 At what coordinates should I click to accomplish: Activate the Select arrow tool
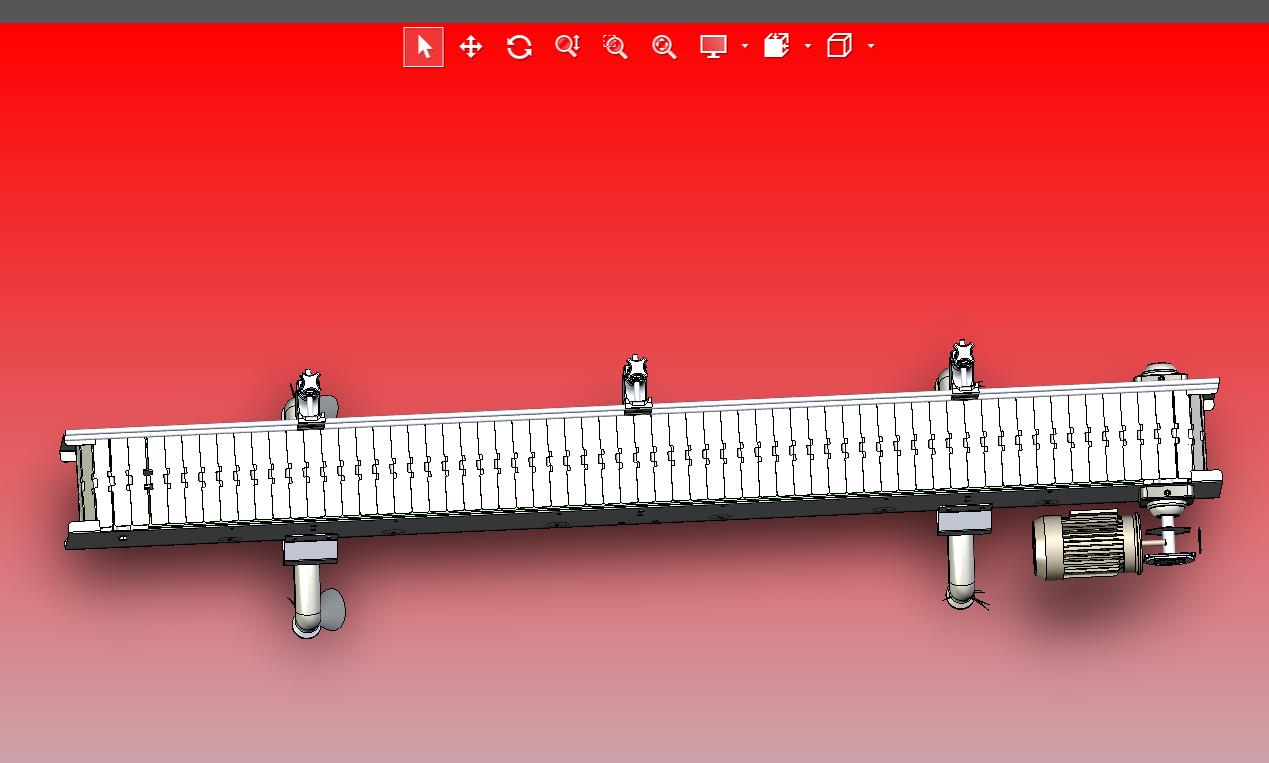click(423, 47)
